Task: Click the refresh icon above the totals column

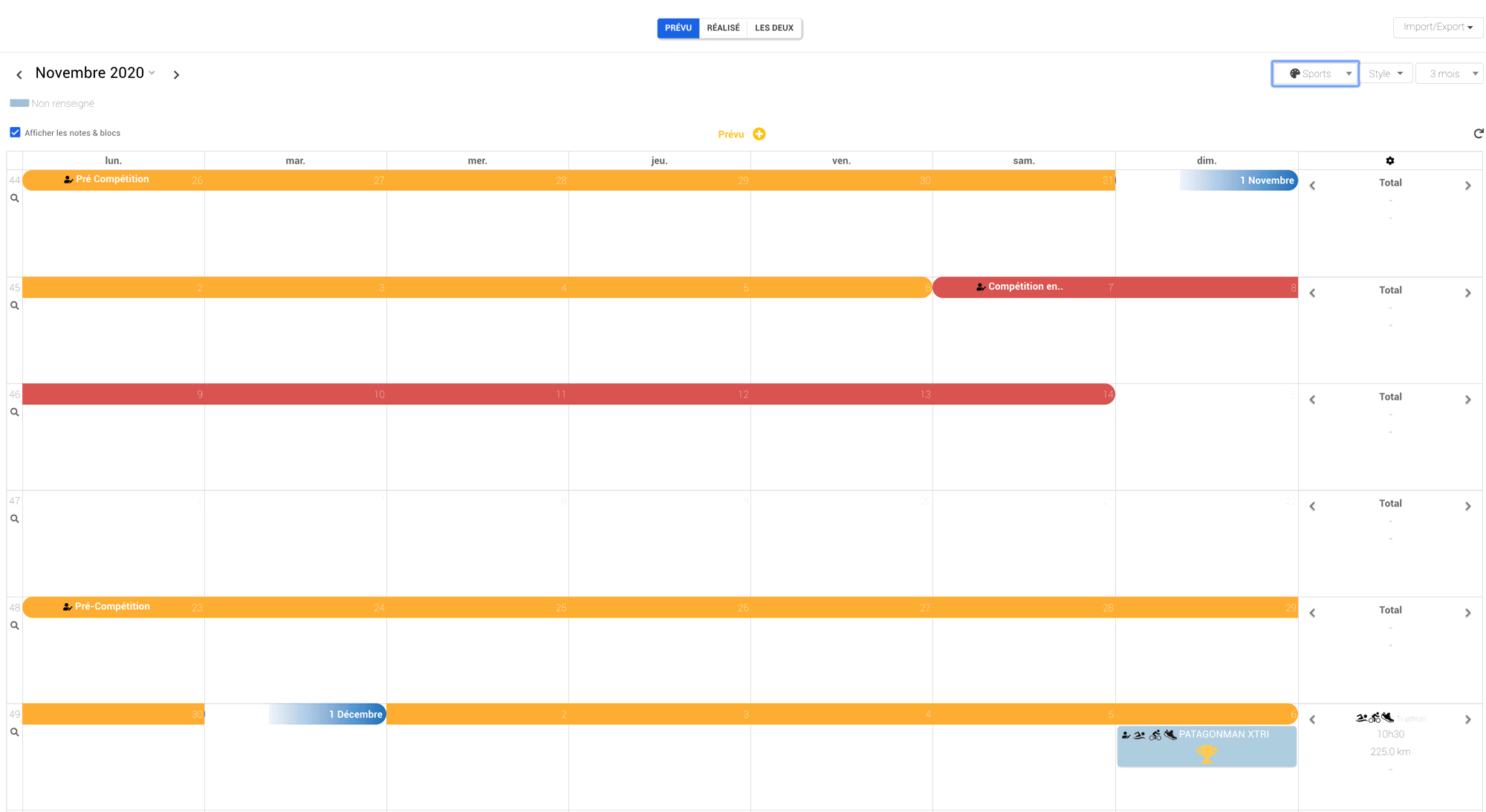Action: click(1478, 134)
